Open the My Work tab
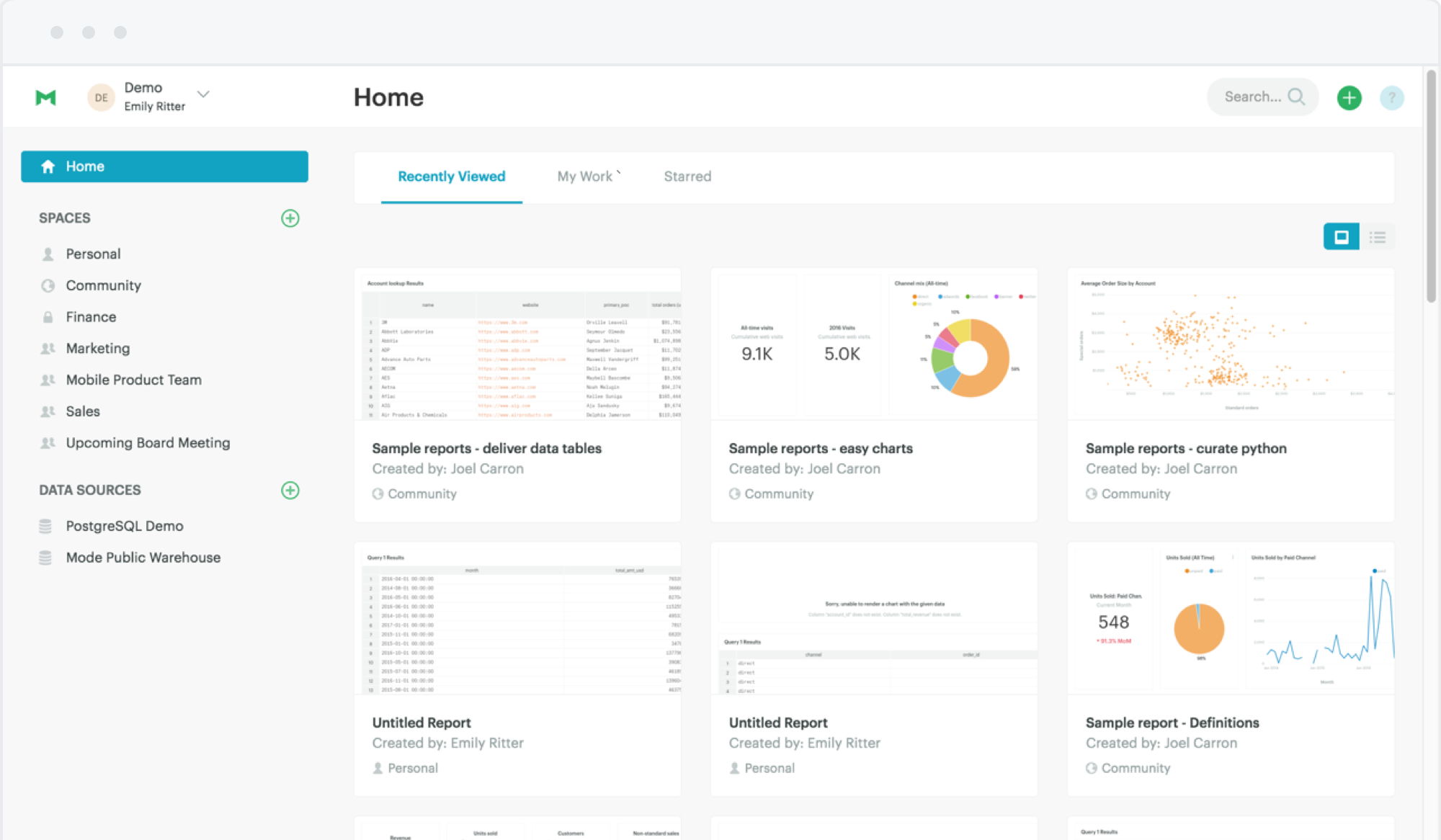Viewport: 1441px width, 840px height. click(x=585, y=177)
